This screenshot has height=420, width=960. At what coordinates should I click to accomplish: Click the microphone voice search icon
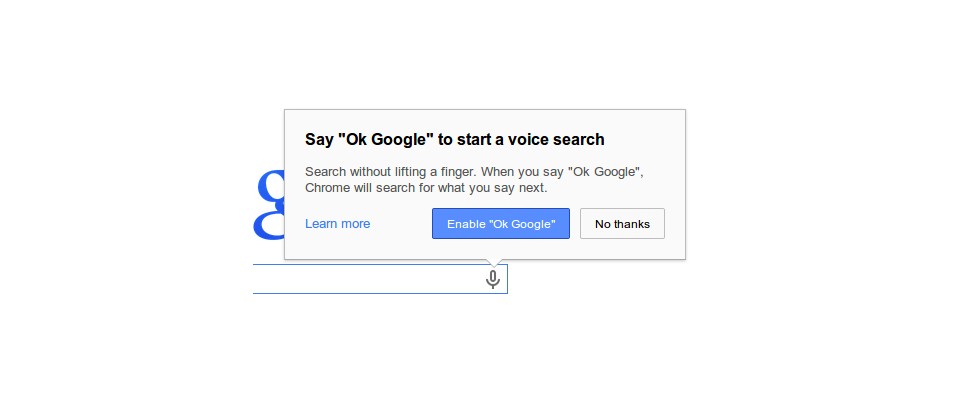pyautogui.click(x=492, y=279)
